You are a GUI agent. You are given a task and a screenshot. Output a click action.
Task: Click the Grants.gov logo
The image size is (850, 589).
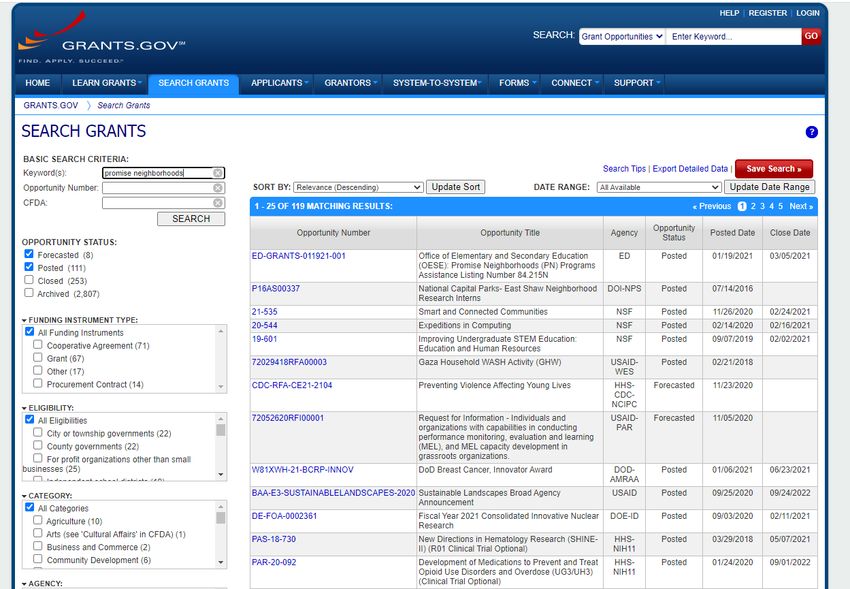click(x=101, y=38)
